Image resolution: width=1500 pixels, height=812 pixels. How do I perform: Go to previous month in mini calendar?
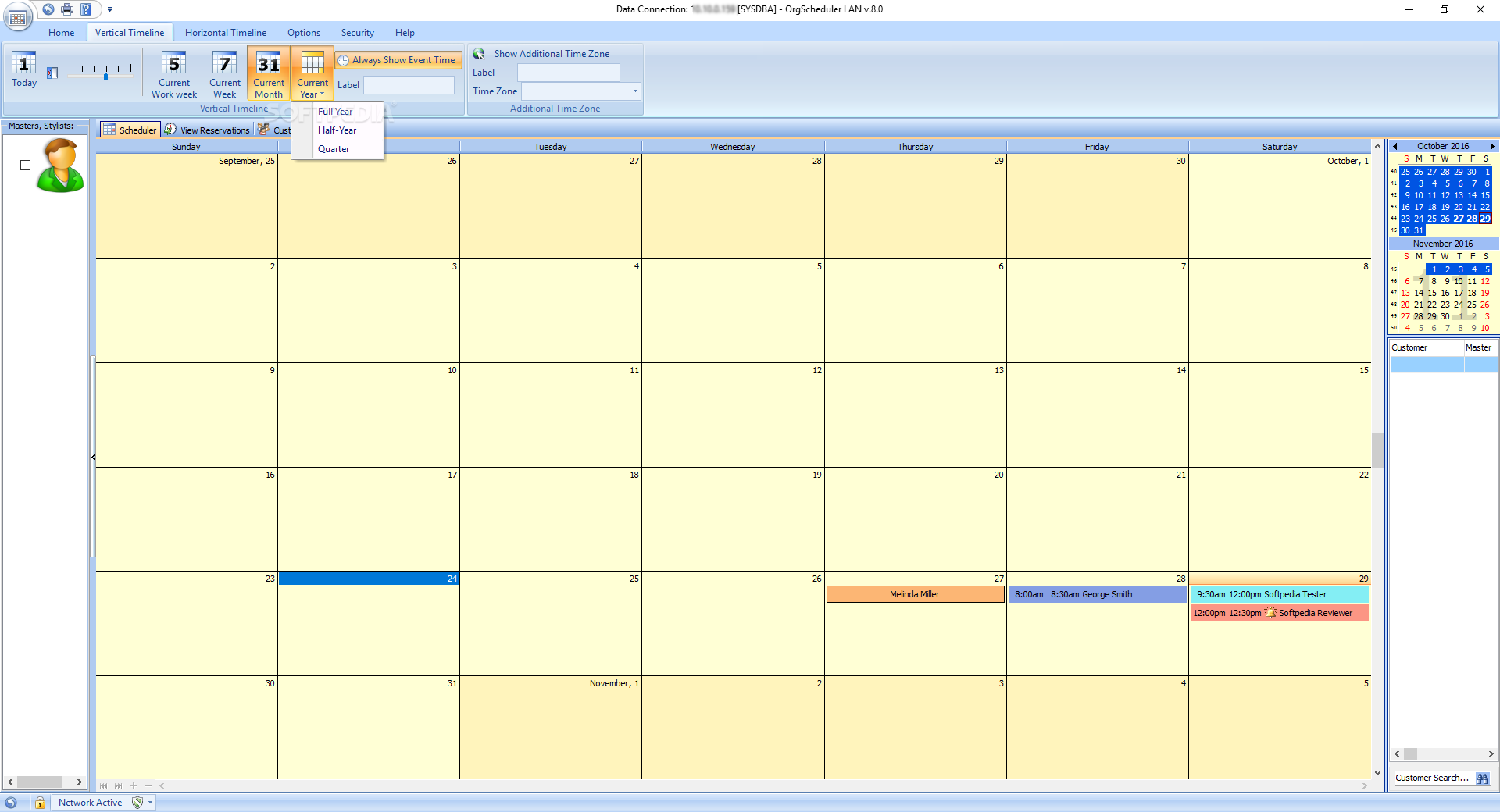(1395, 146)
